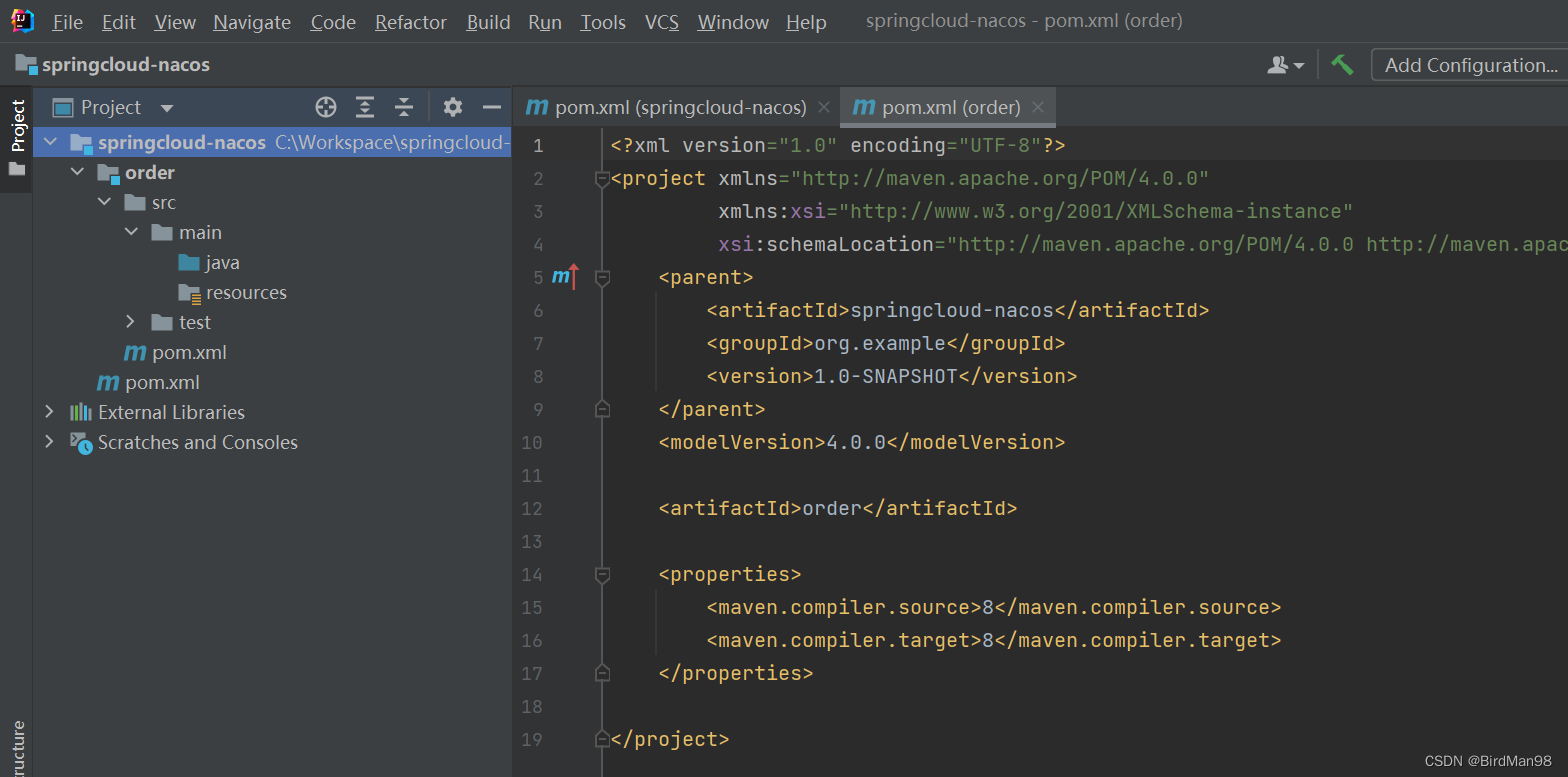Screen dimensions: 1568x777
Task: Open the Run menu
Action: [545, 22]
